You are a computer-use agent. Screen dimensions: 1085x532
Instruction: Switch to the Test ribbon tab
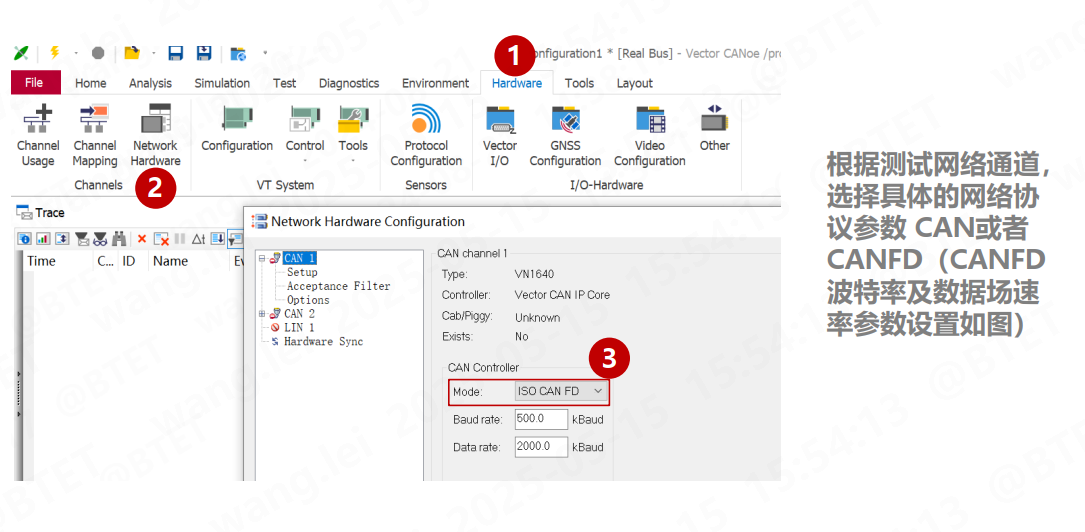(x=284, y=83)
